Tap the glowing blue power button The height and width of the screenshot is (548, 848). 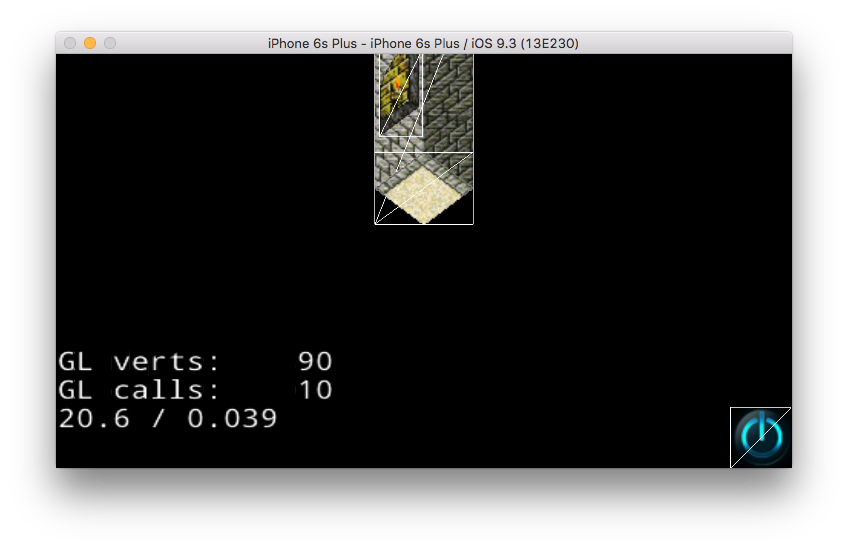[x=761, y=437]
